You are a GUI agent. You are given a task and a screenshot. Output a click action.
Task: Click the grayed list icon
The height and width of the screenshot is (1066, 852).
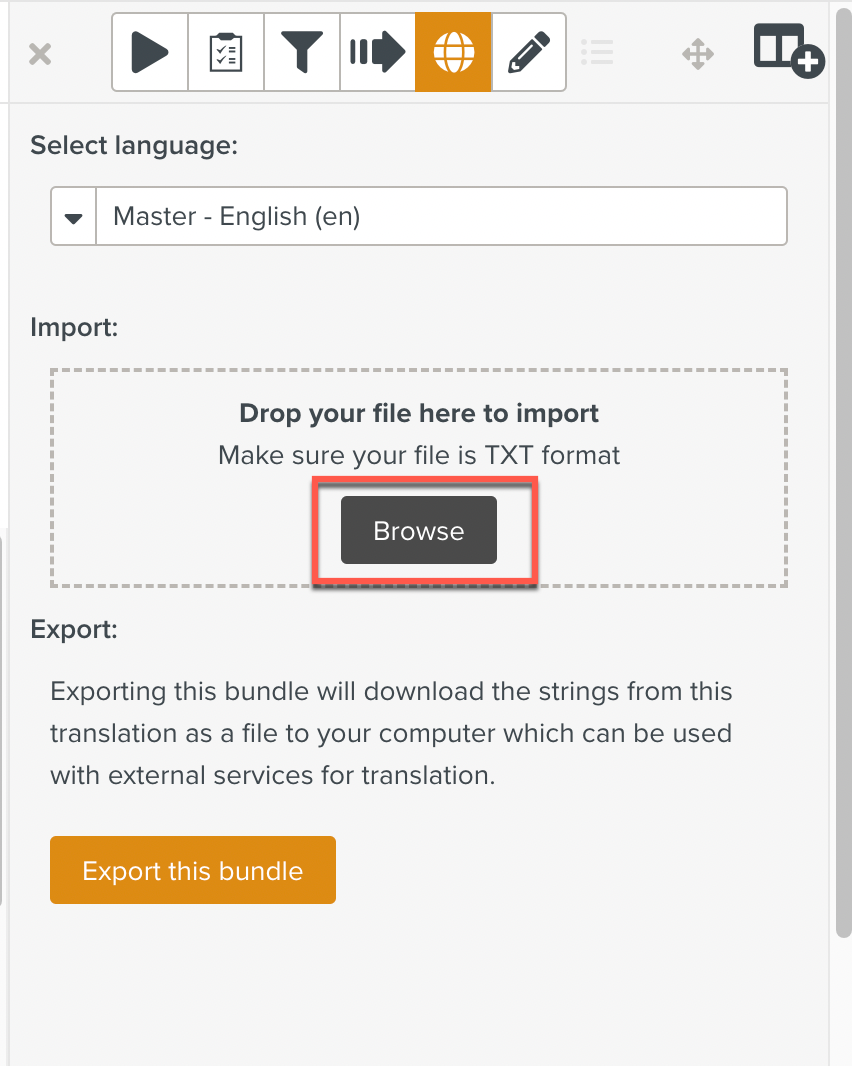(x=597, y=51)
